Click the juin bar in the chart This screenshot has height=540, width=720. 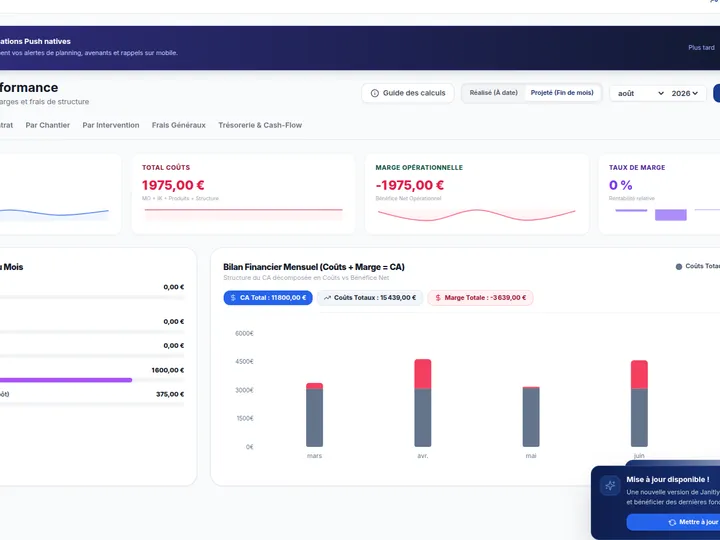pos(639,403)
